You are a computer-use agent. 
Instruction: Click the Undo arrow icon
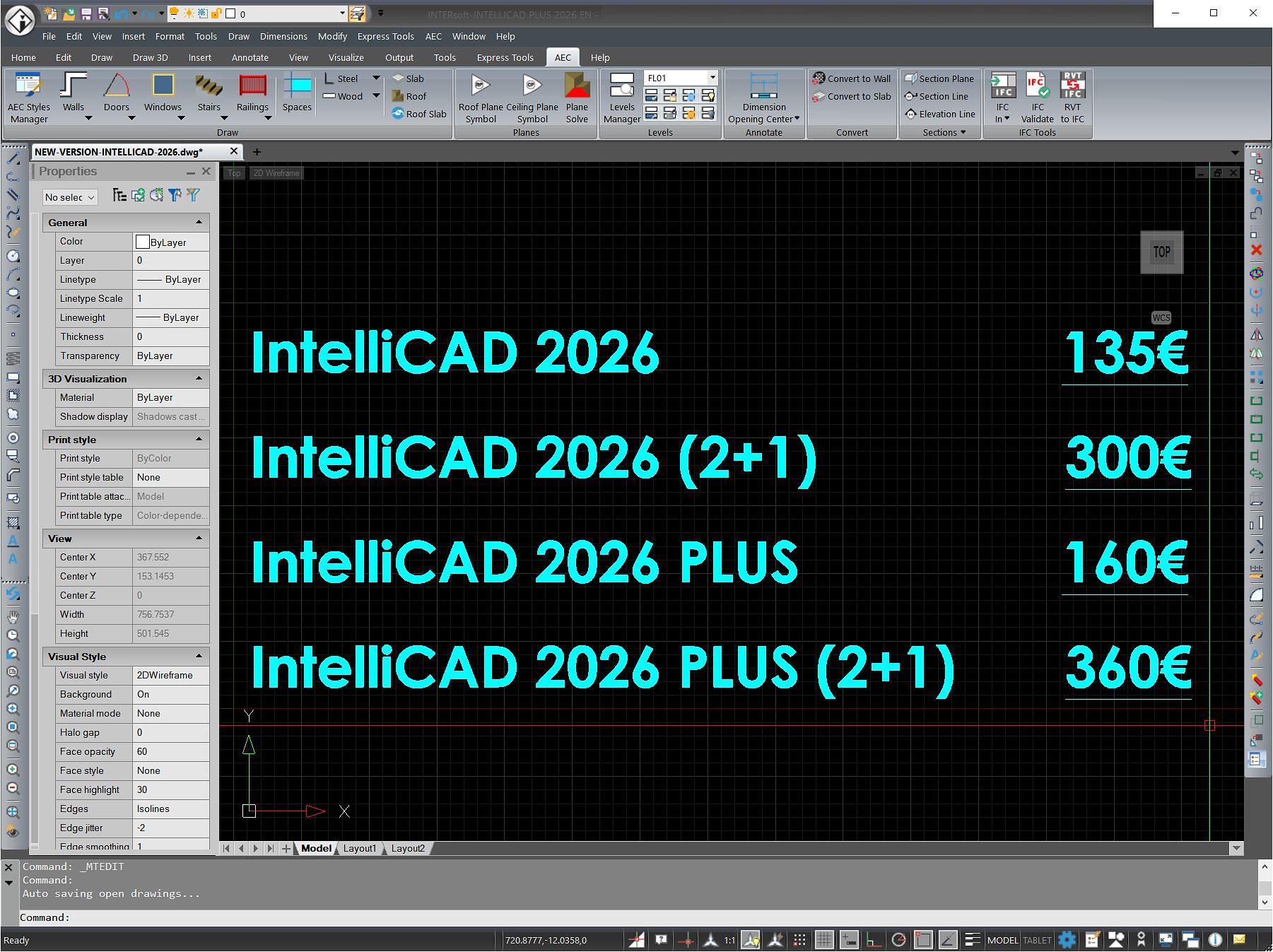pos(121,13)
